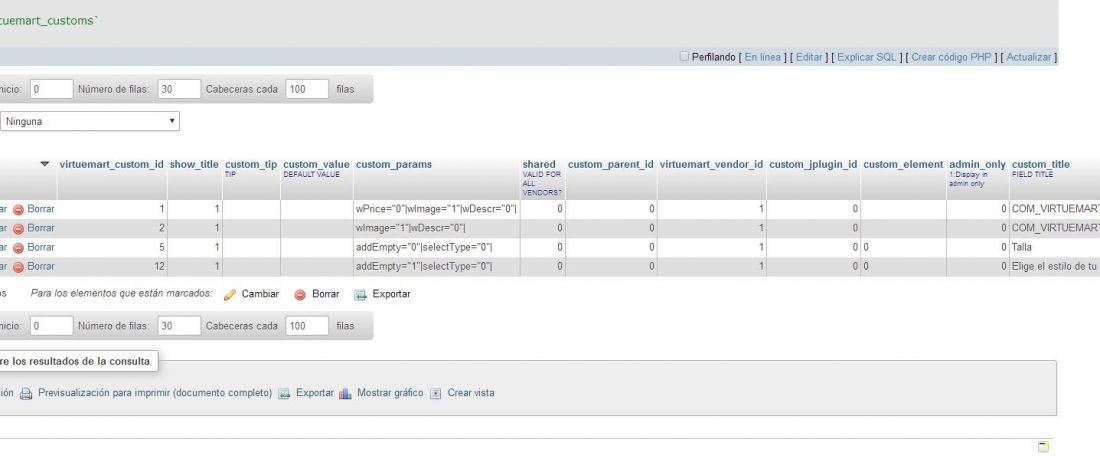Click Exportar for marked items
This screenshot has width=1100, height=472.
coord(391,295)
